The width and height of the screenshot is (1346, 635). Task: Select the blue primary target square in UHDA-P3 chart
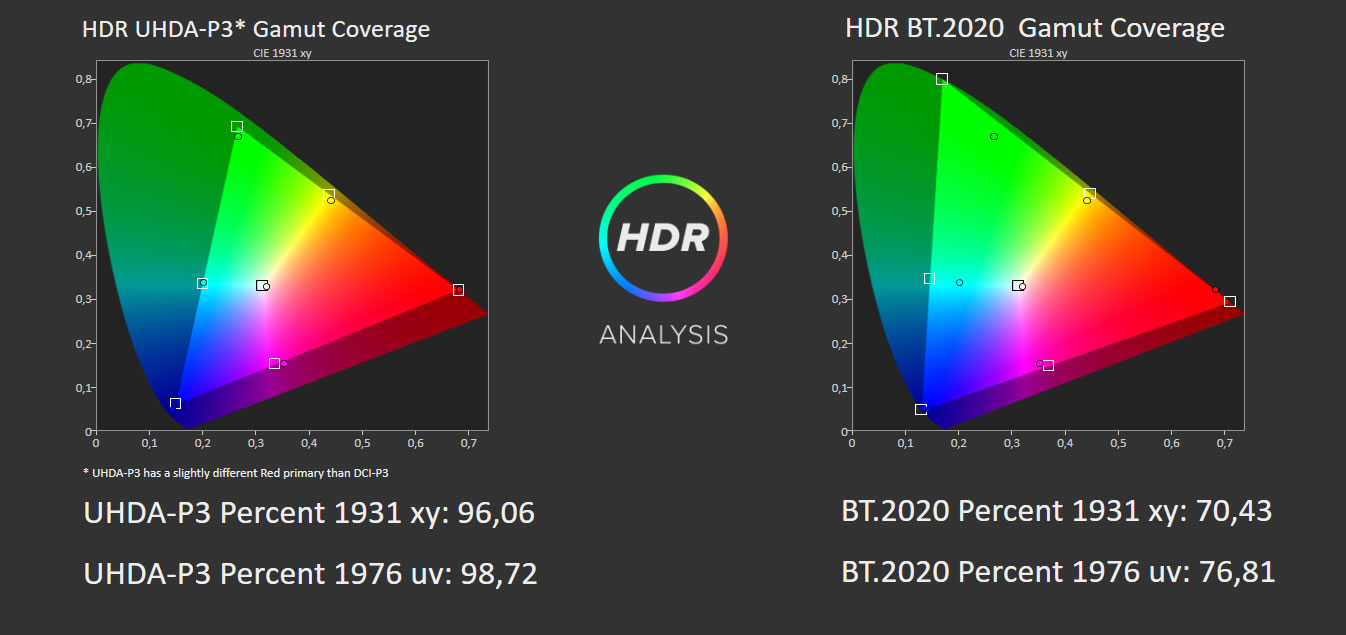tap(175, 403)
